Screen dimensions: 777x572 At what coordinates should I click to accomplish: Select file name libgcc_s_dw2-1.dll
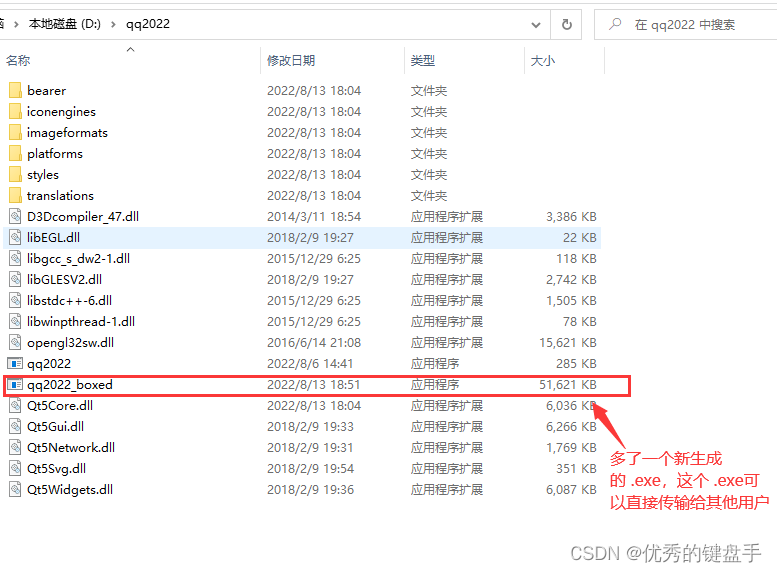pos(78,259)
